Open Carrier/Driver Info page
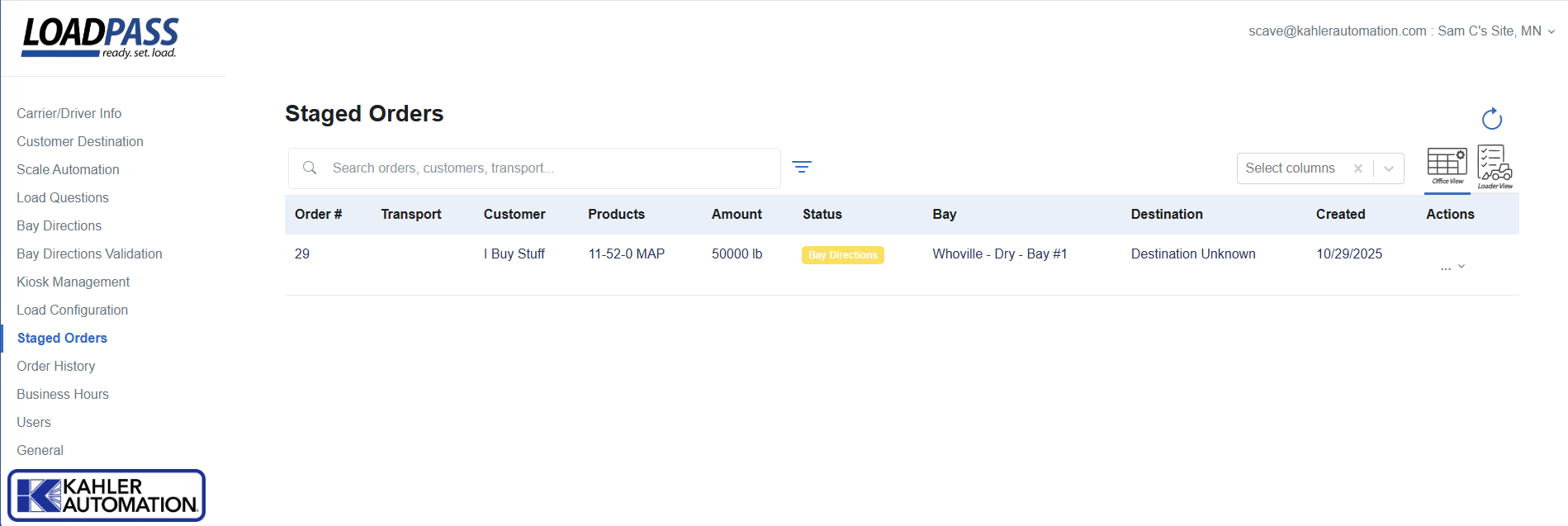Image resolution: width=1568 pixels, height=526 pixels. (69, 113)
